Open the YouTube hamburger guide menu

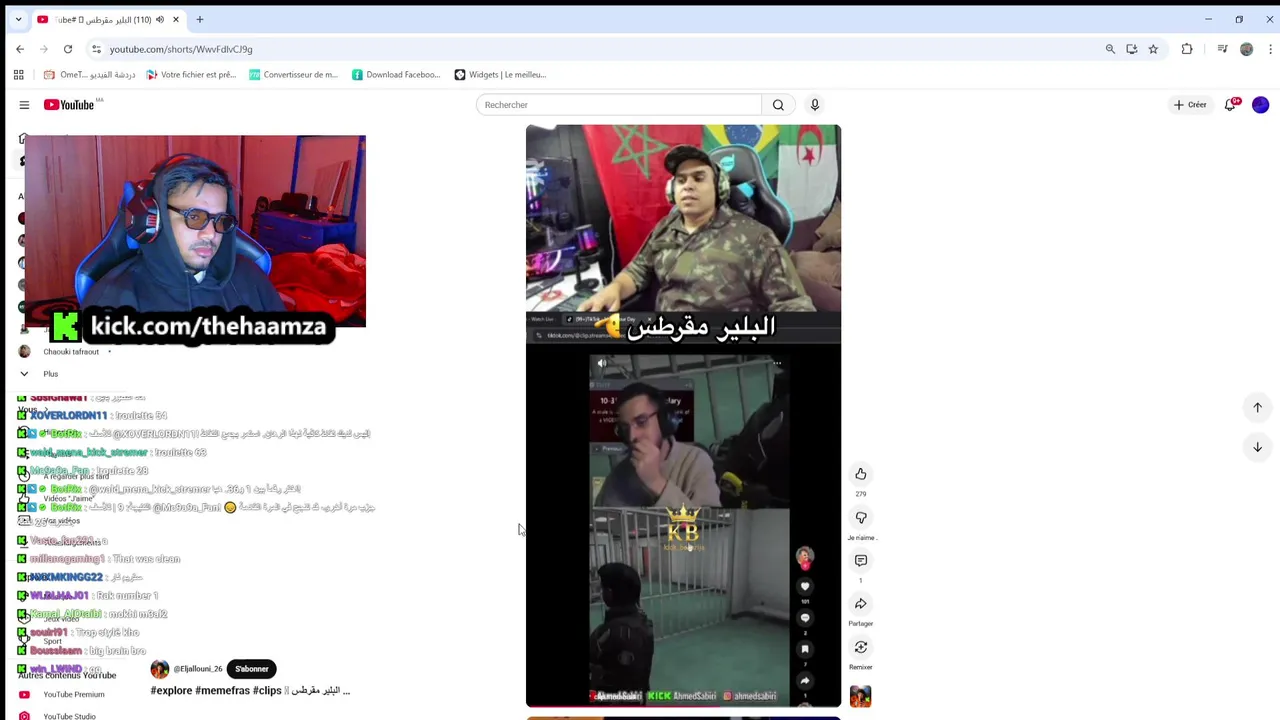tap(24, 105)
